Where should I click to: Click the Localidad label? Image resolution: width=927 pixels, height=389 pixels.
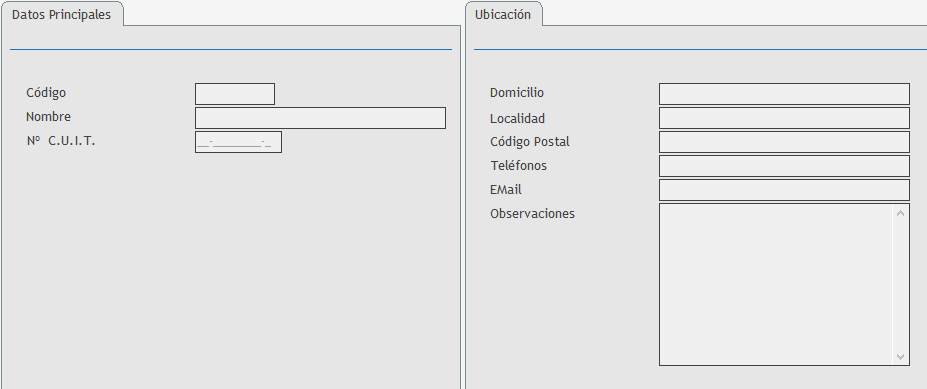pos(517,118)
